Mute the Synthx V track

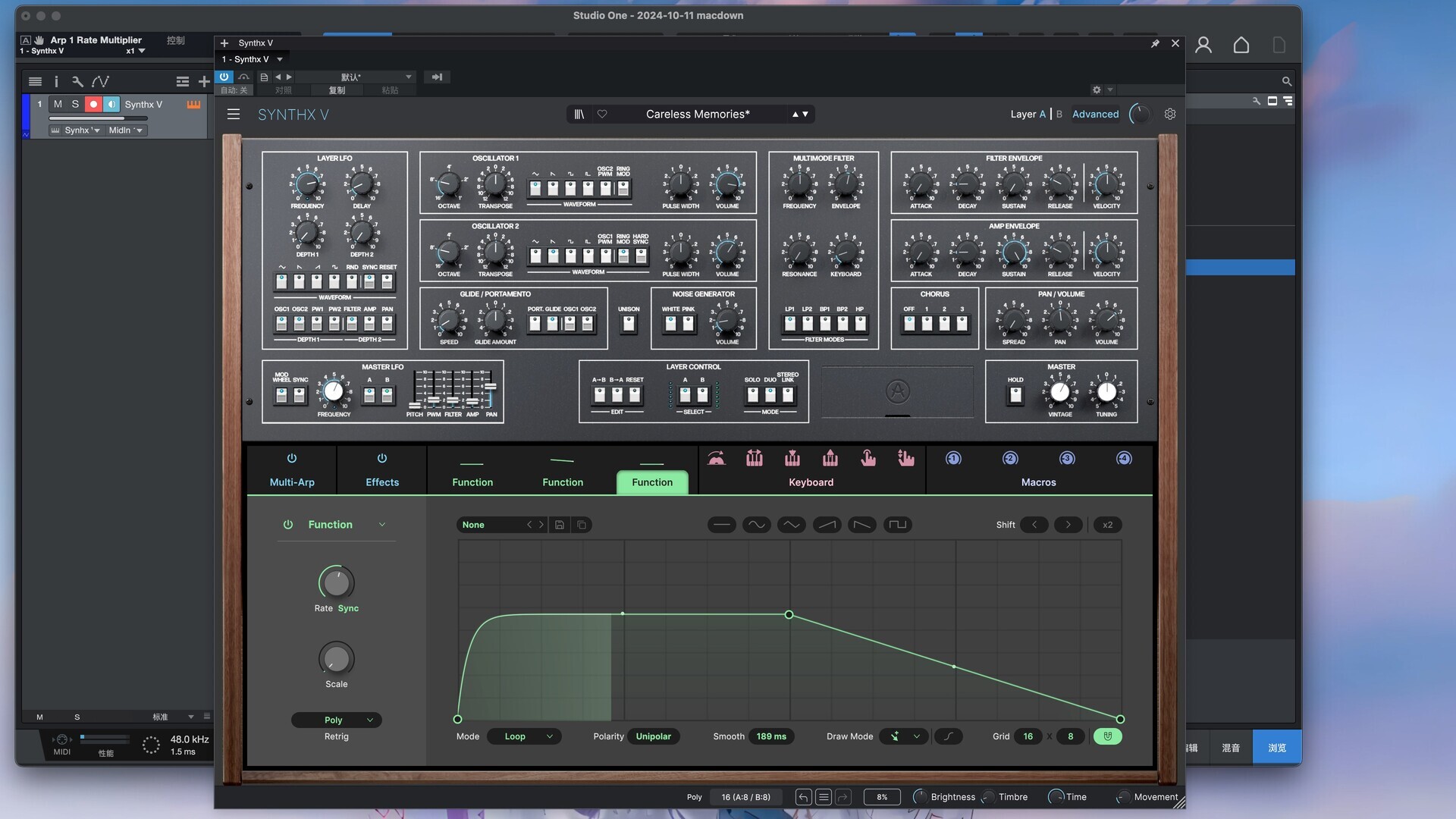[58, 104]
